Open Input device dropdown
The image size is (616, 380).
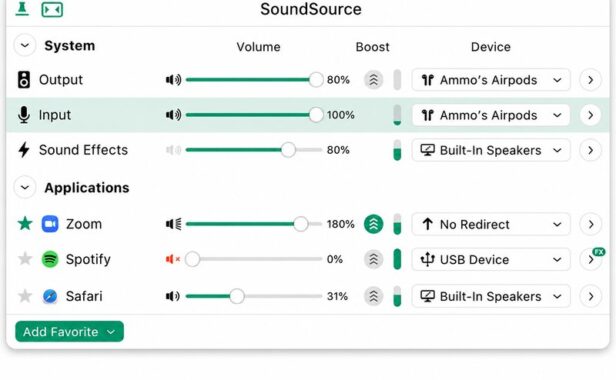tap(491, 115)
